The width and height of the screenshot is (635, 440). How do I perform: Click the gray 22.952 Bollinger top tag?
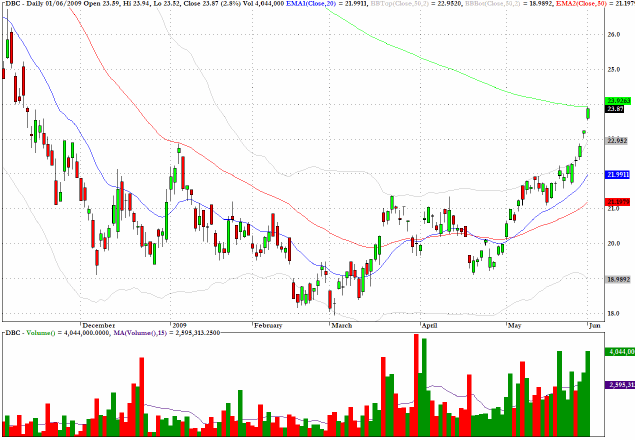tap(617, 141)
